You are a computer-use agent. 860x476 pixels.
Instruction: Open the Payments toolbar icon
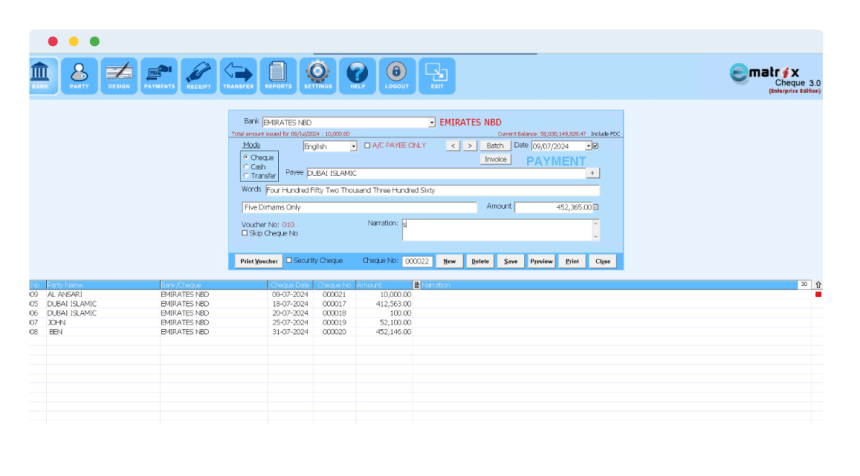[x=159, y=76]
